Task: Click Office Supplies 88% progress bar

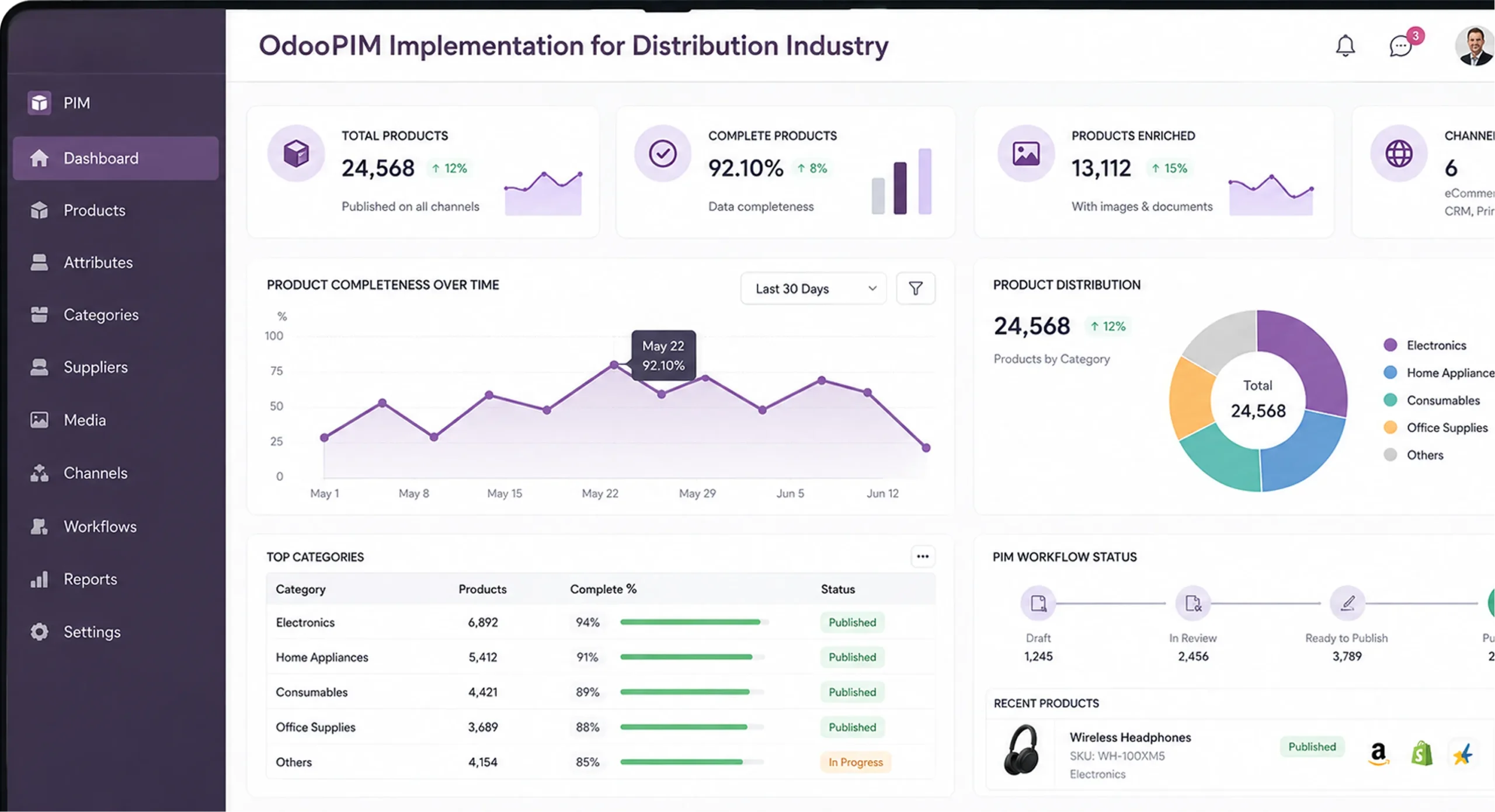Action: tap(692, 727)
